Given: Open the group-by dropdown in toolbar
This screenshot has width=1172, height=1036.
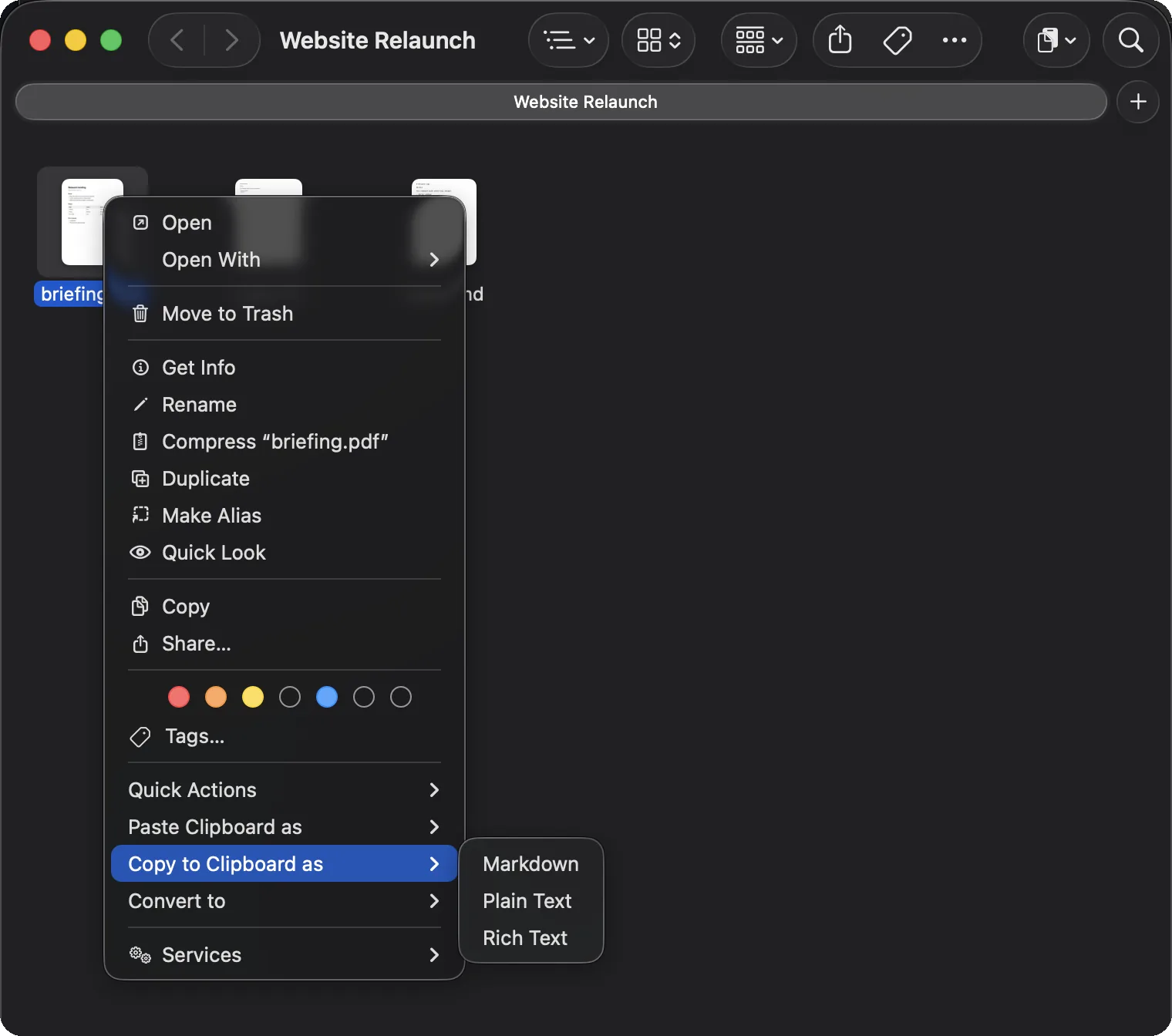Looking at the screenshot, I should click(759, 40).
